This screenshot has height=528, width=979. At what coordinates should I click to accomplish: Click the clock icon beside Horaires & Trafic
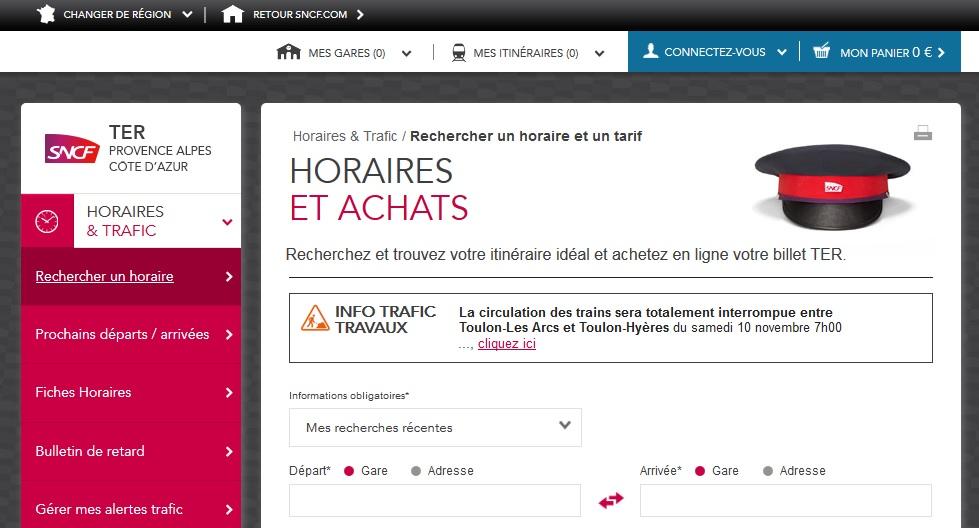pyautogui.click(x=47, y=221)
